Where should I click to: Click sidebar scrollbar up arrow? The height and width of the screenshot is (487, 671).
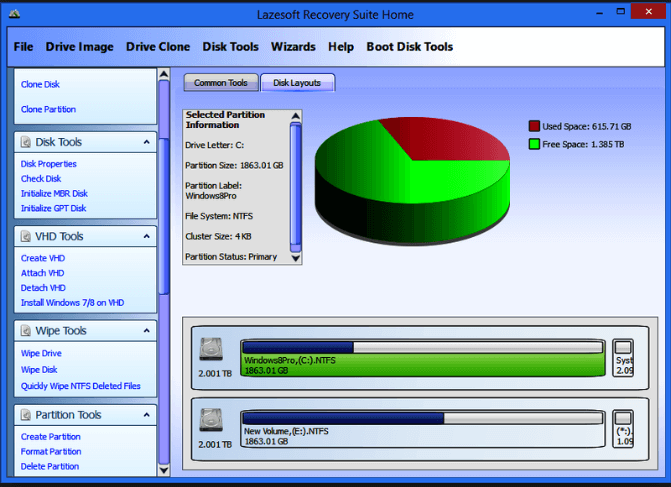(x=163, y=74)
